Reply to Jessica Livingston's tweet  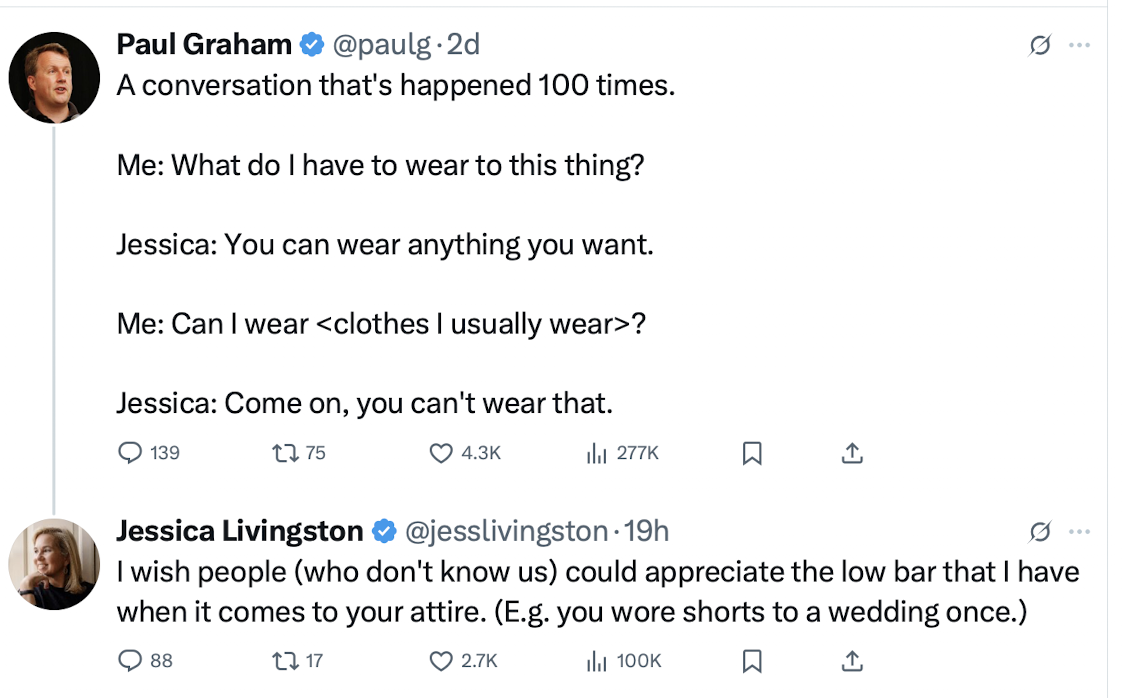(131, 660)
